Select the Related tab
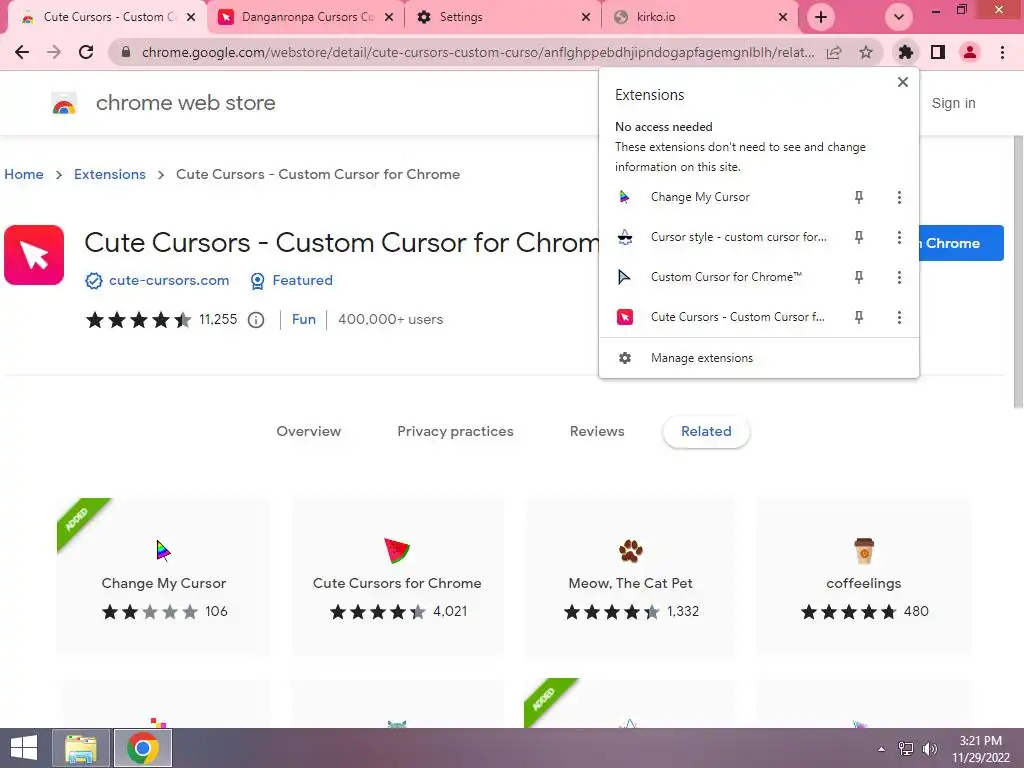The image size is (1024, 768). pyautogui.click(x=706, y=432)
